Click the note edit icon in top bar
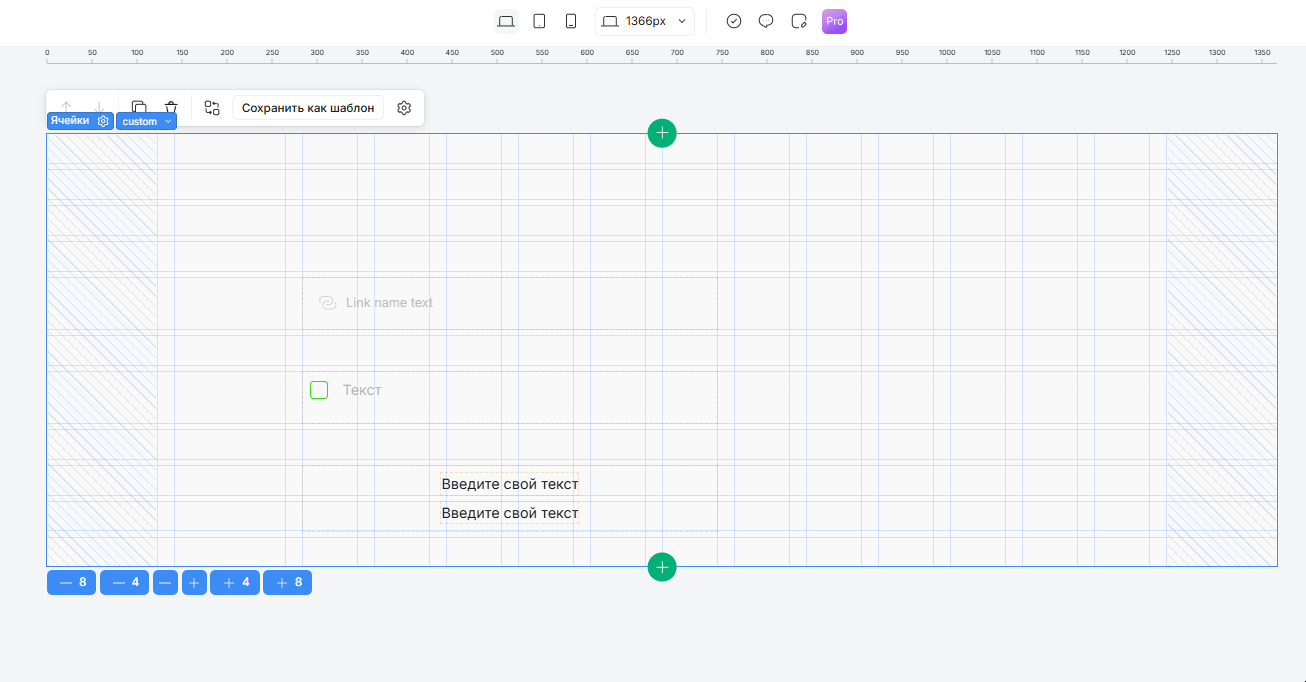Screen dimensions: 1306x682 pyautogui.click(x=799, y=21)
